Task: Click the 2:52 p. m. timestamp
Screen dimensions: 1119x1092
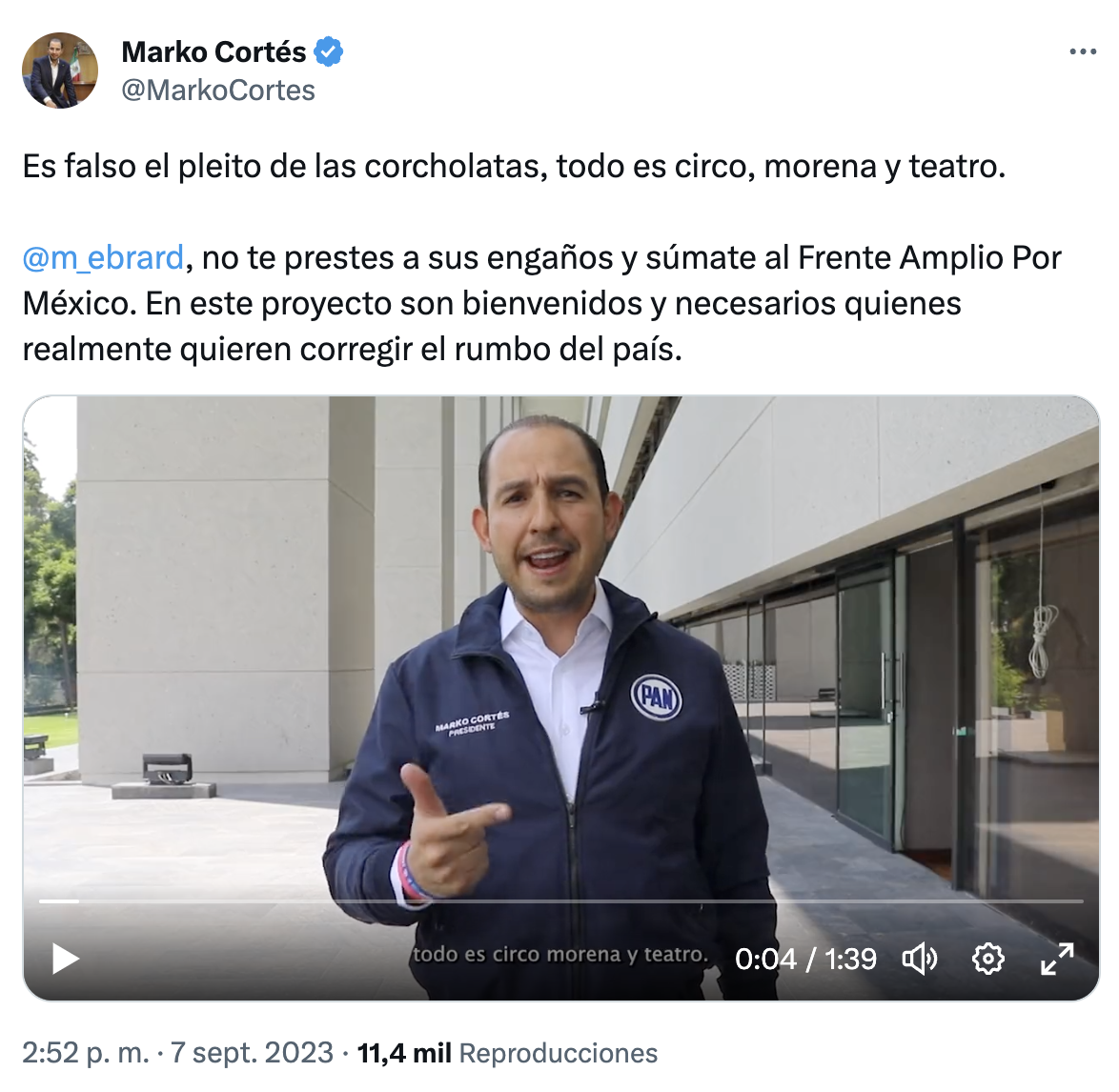Action: pyautogui.click(x=86, y=1053)
